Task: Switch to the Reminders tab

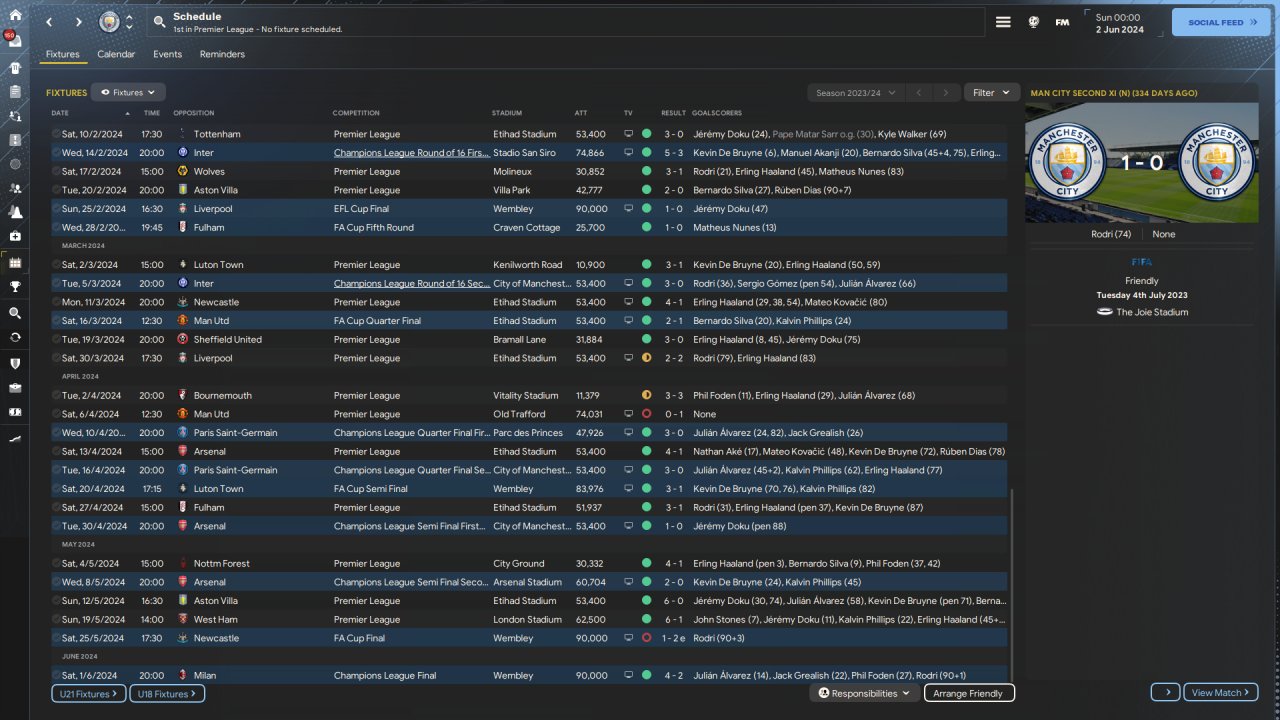Action: (222, 54)
